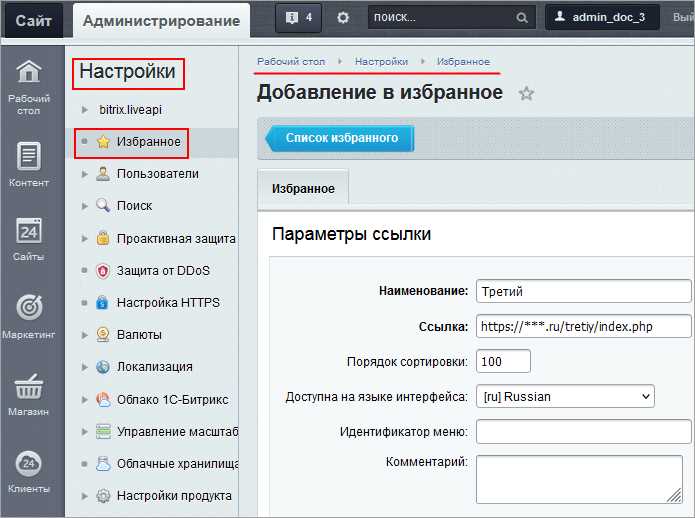This screenshot has height=518, width=695.
Task: Open the interface language dropdown
Action: pyautogui.click(x=565, y=397)
